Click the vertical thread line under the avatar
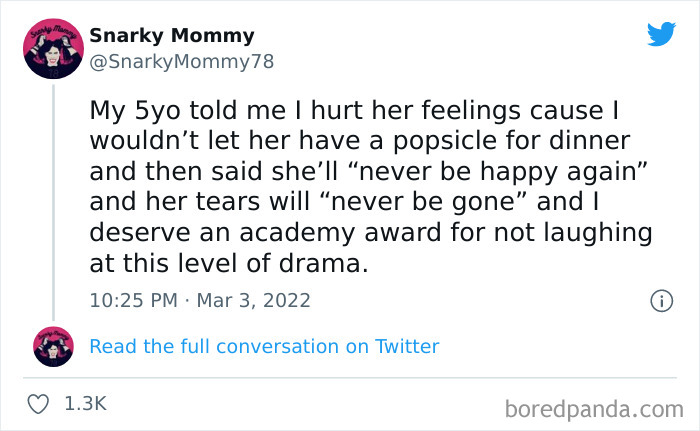This screenshot has width=700, height=431. (x=54, y=200)
